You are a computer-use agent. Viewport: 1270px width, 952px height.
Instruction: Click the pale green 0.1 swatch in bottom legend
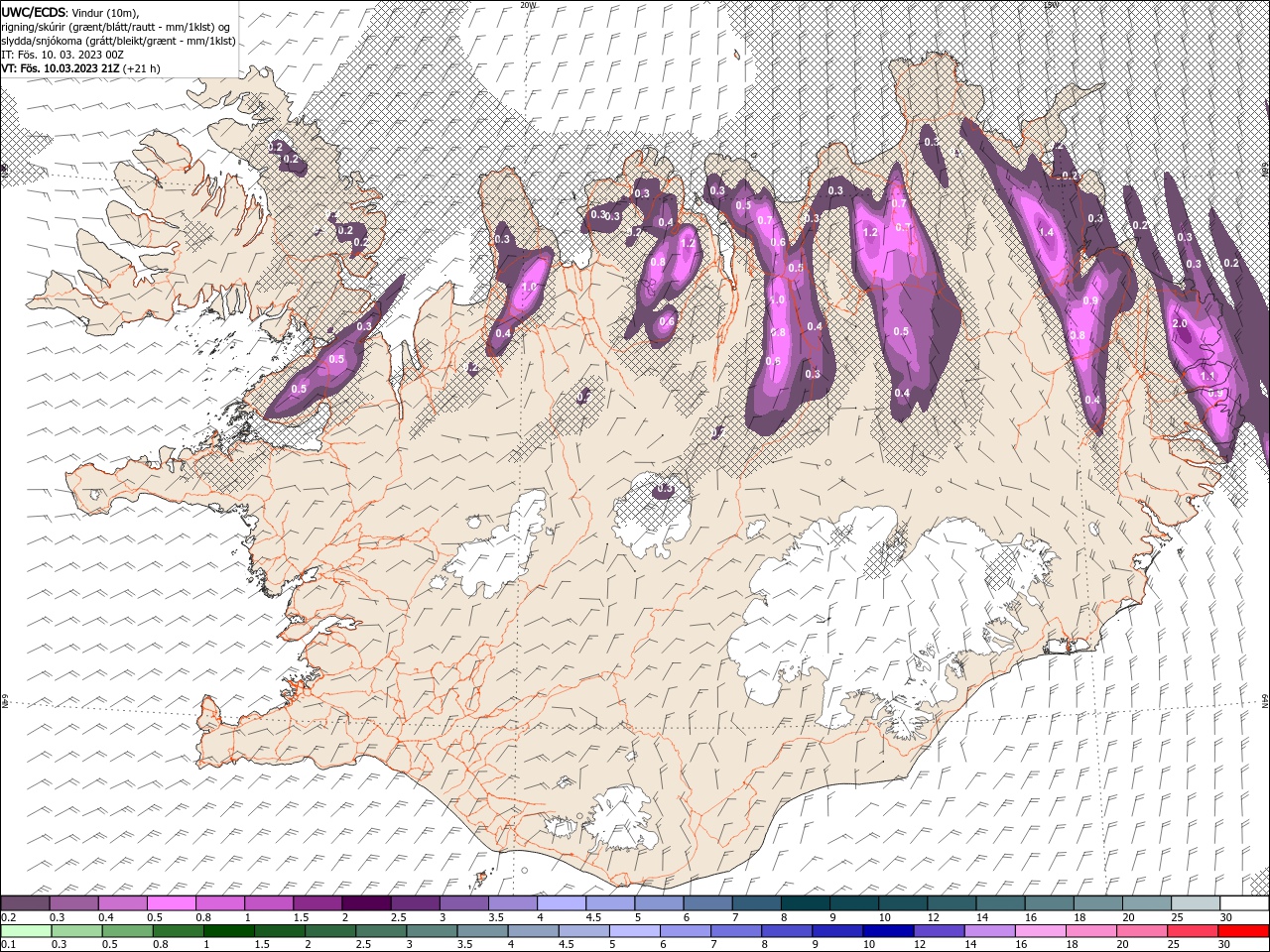click(25, 931)
